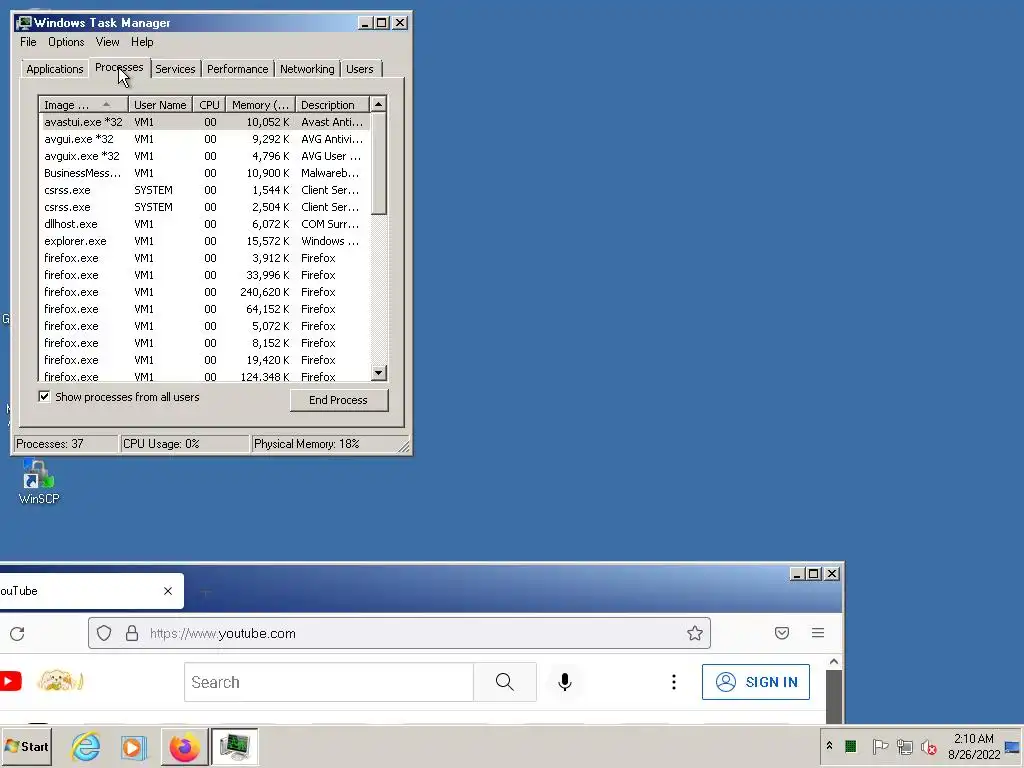Viewport: 1024px width, 768px height.
Task: Click the Start button
Action: point(27,746)
